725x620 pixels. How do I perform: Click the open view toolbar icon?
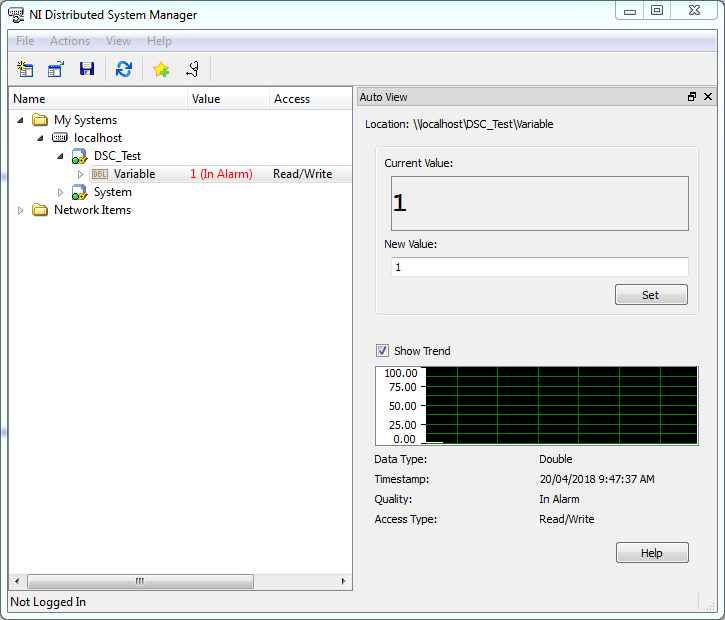click(x=56, y=69)
